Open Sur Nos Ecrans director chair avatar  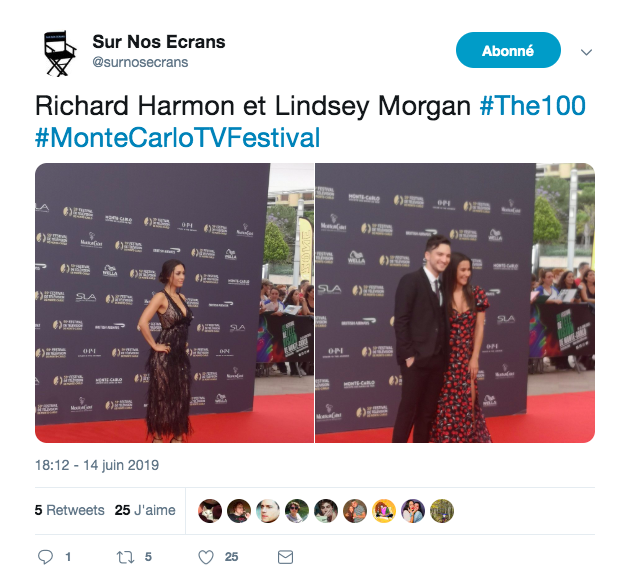60,53
